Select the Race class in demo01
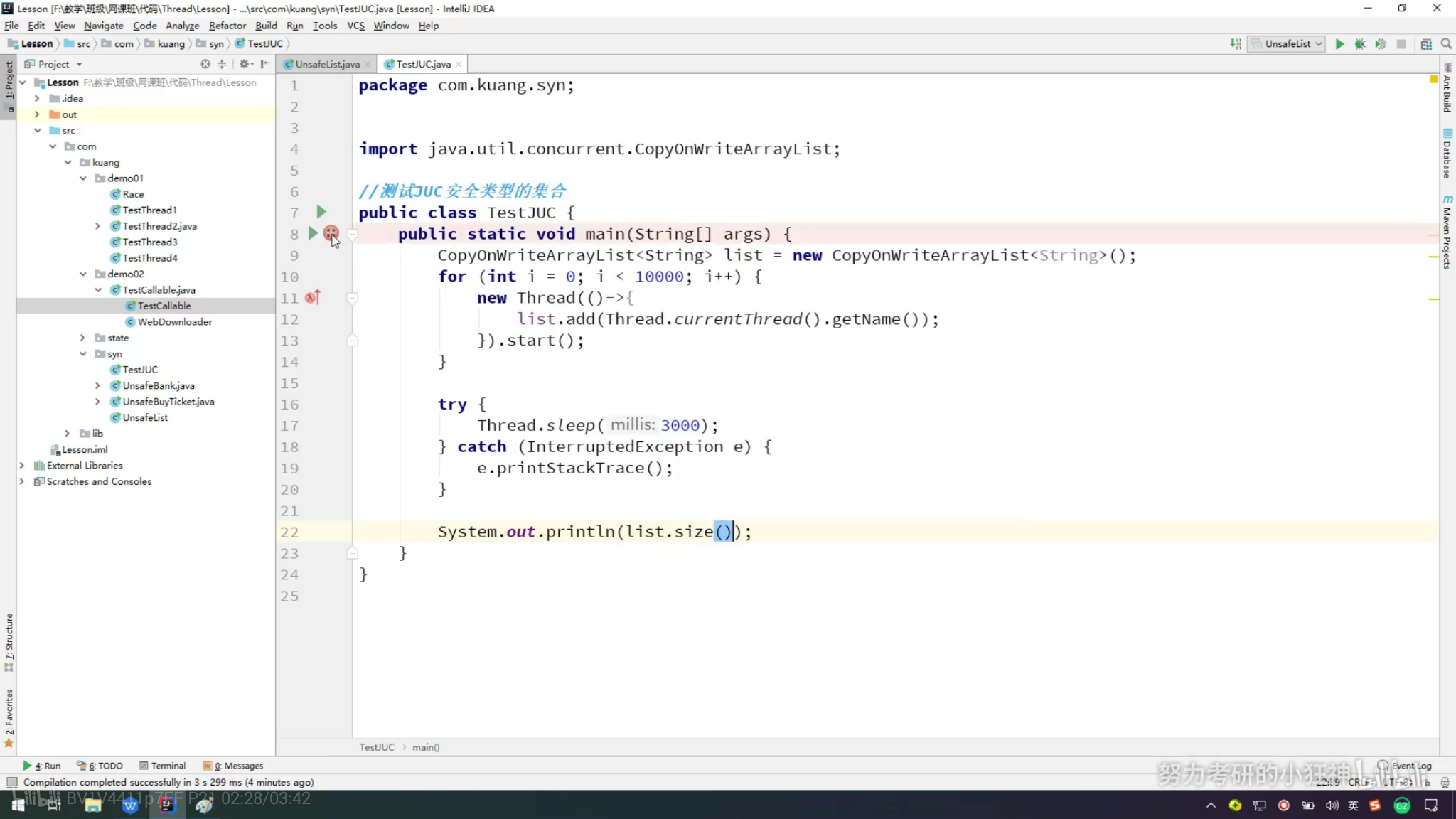Screen dimensions: 1456x819 [x=133, y=194]
